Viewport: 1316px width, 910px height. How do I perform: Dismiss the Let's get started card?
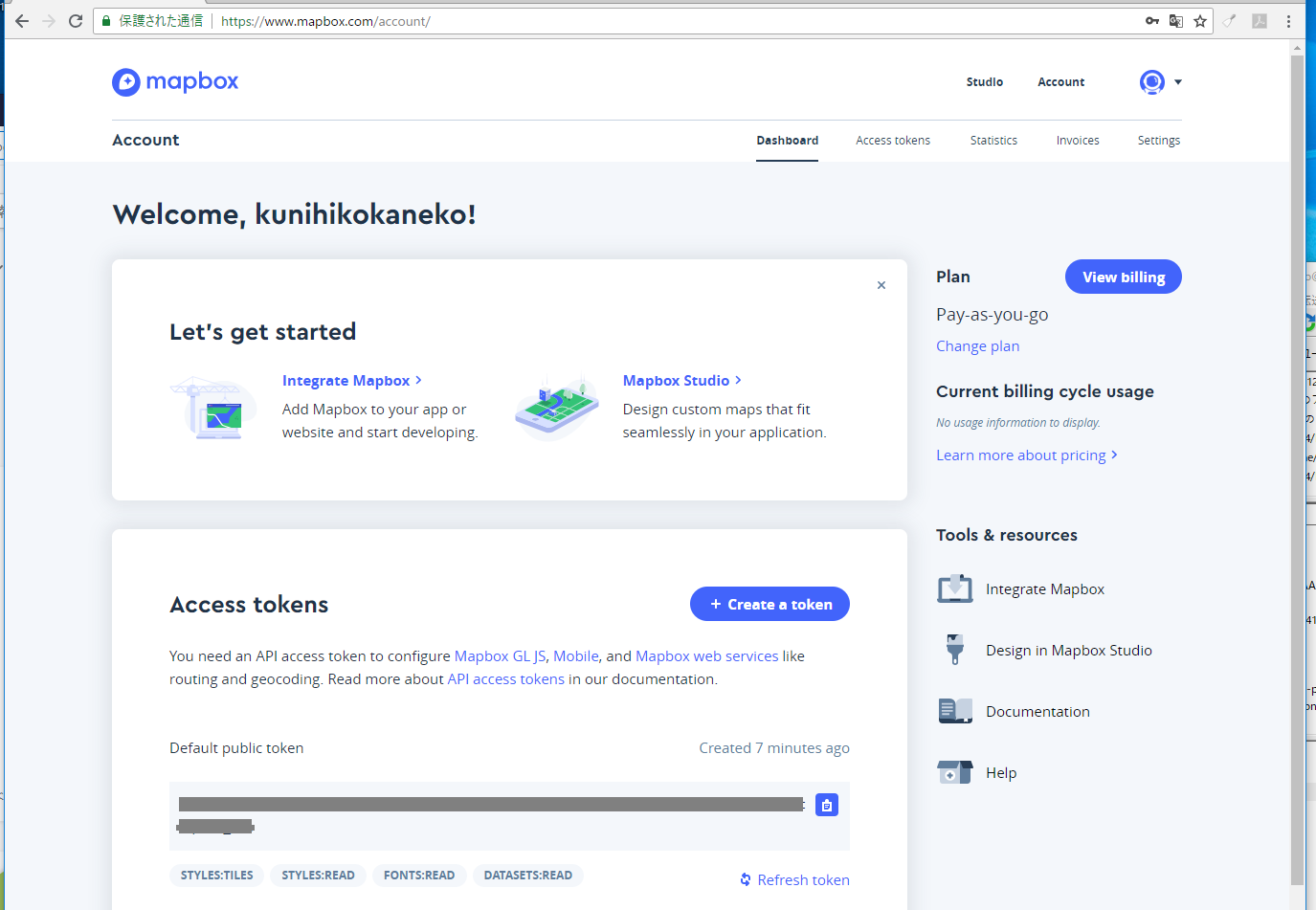[881, 285]
